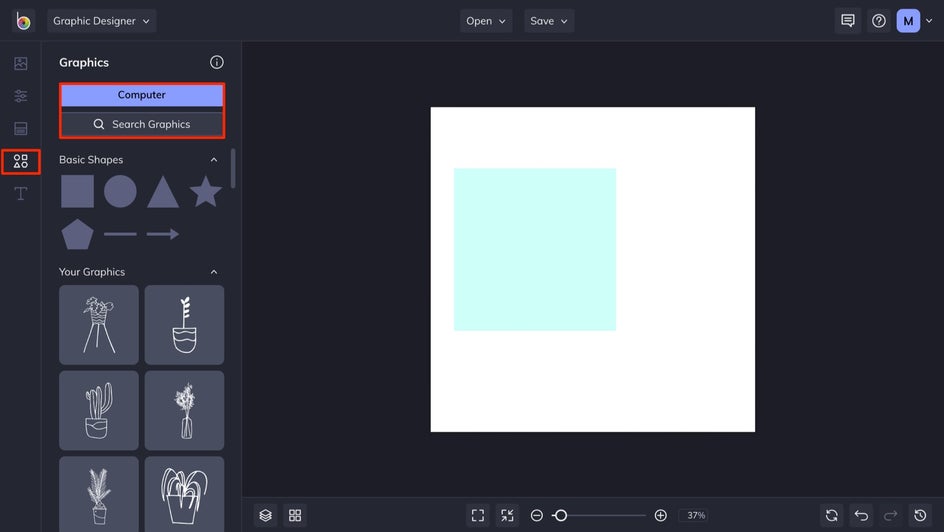The height and width of the screenshot is (532, 944).
Task: Click the Search Graphics button
Action: 142,125
